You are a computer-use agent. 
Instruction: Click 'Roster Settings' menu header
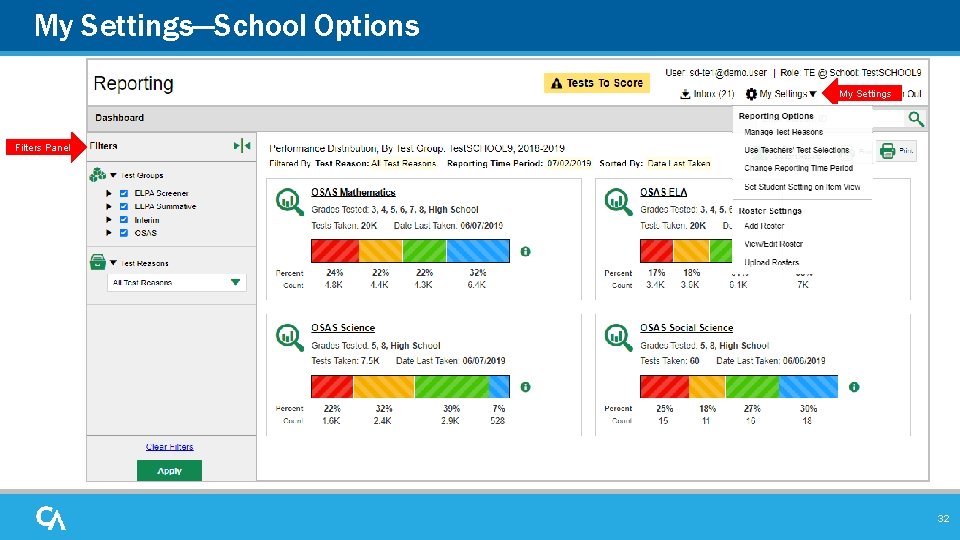tap(770, 211)
